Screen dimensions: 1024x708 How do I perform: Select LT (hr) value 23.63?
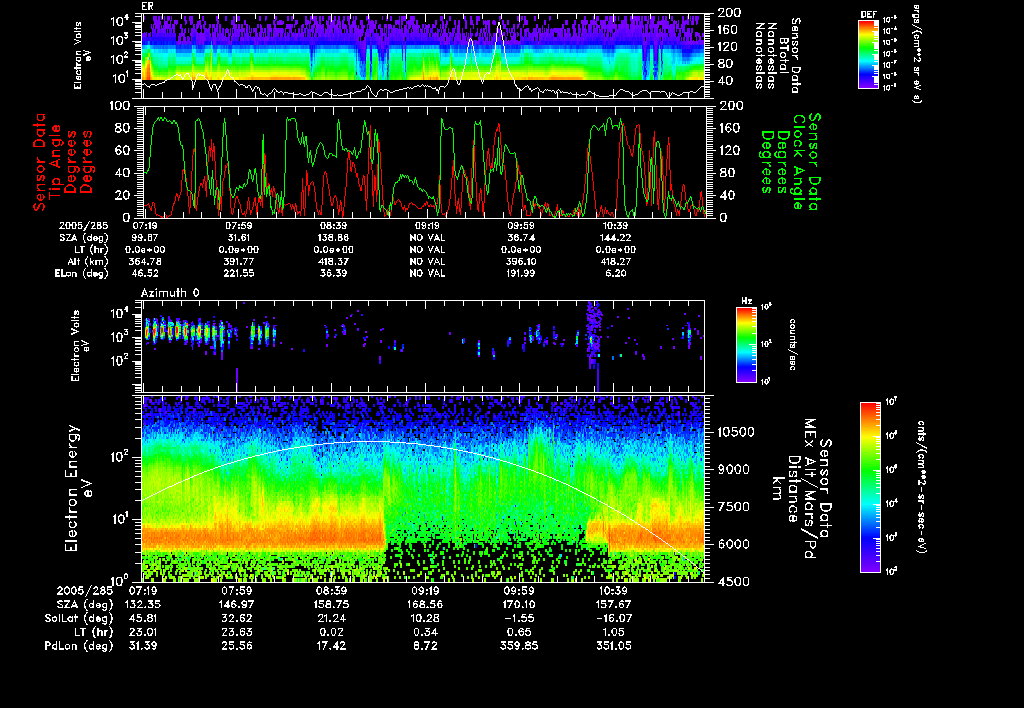(x=237, y=632)
